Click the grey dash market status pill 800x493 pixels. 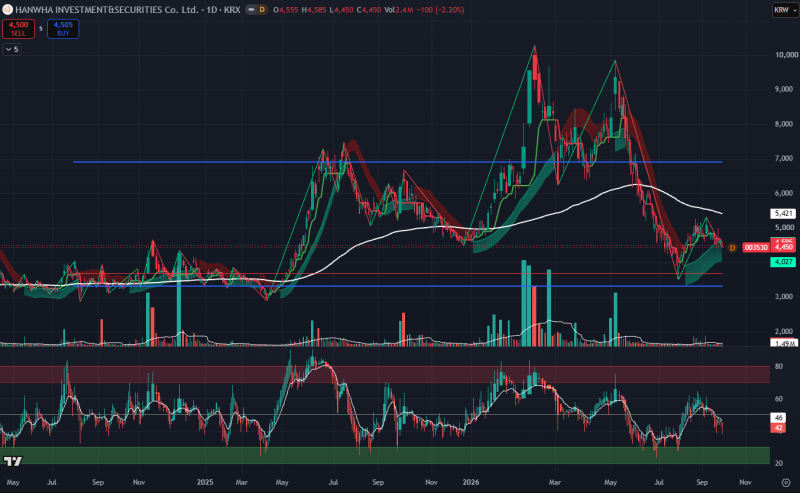click(x=251, y=10)
